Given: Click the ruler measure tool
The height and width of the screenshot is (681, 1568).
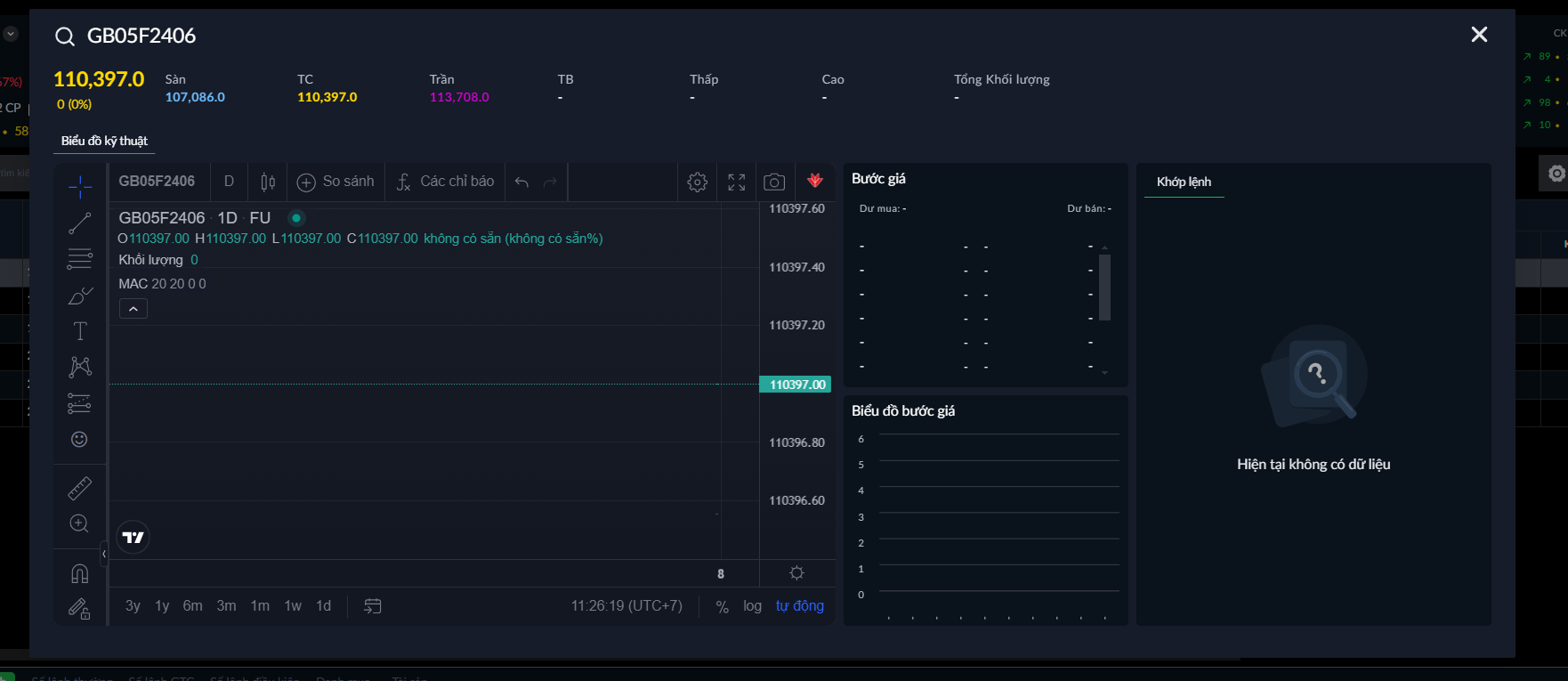Looking at the screenshot, I should coord(79,488).
